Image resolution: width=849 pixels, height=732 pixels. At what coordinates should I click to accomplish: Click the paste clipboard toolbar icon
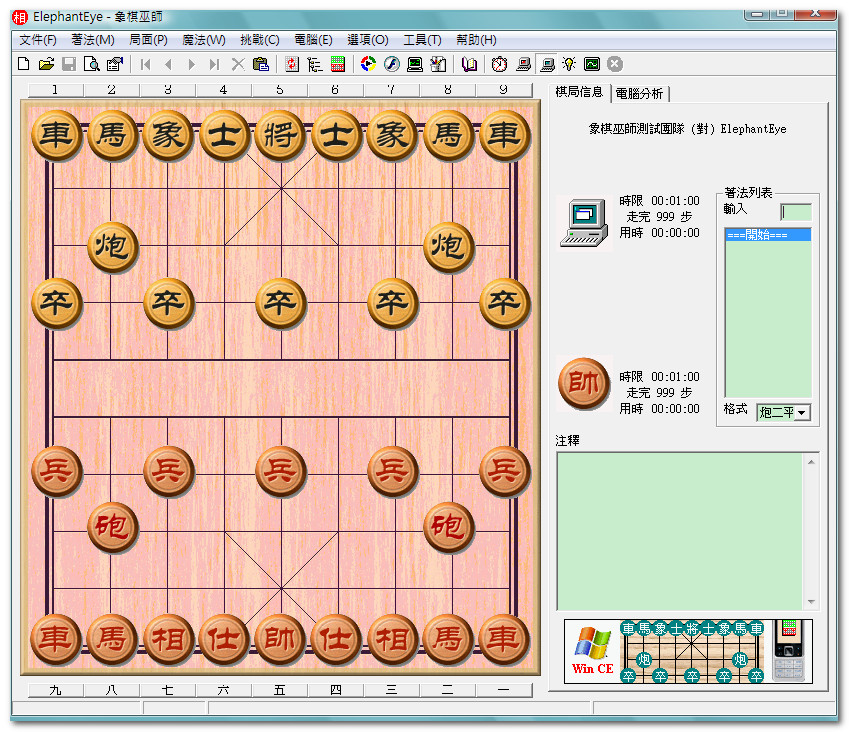tap(261, 64)
